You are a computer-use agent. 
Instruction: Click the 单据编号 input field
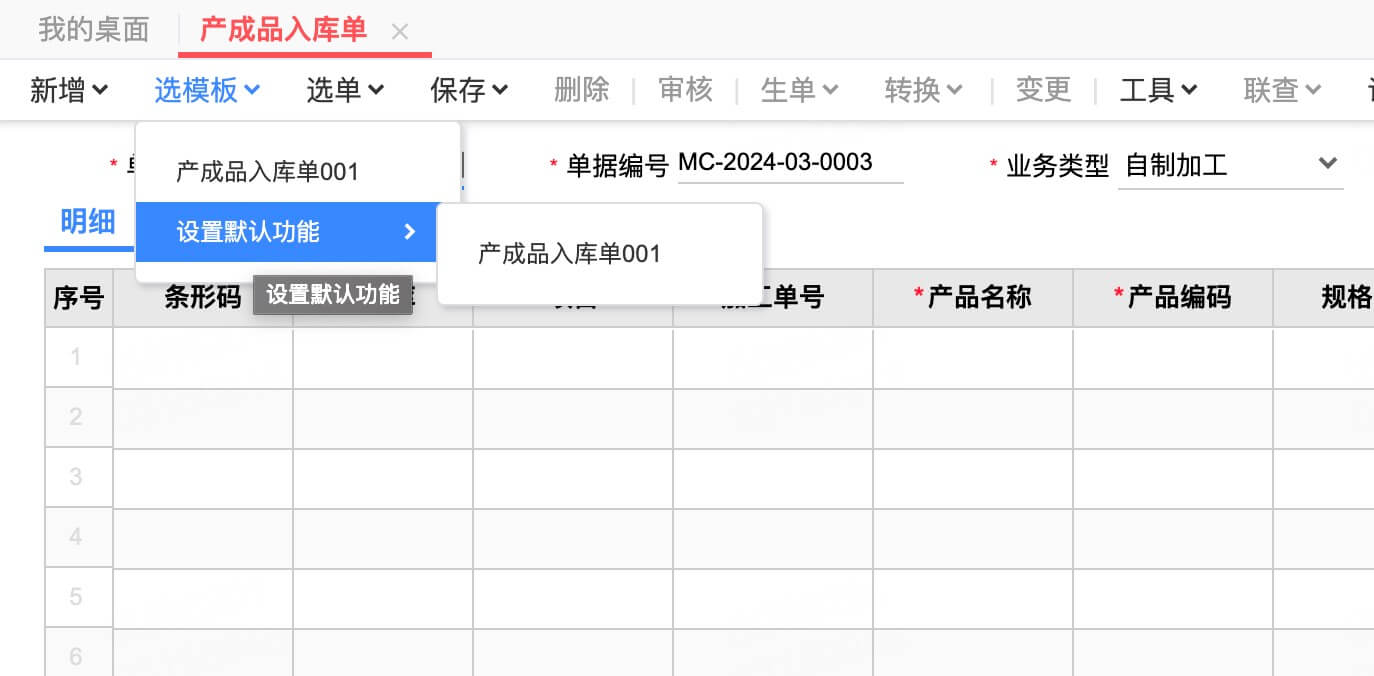(790, 163)
